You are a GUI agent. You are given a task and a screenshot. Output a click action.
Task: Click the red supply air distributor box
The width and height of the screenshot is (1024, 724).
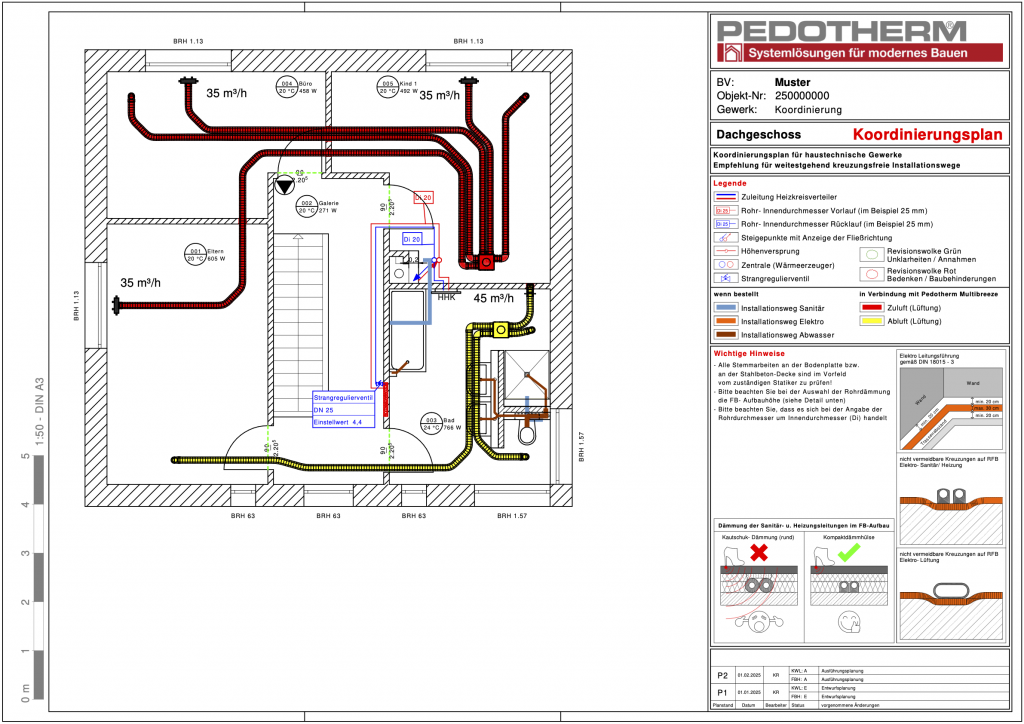click(487, 262)
